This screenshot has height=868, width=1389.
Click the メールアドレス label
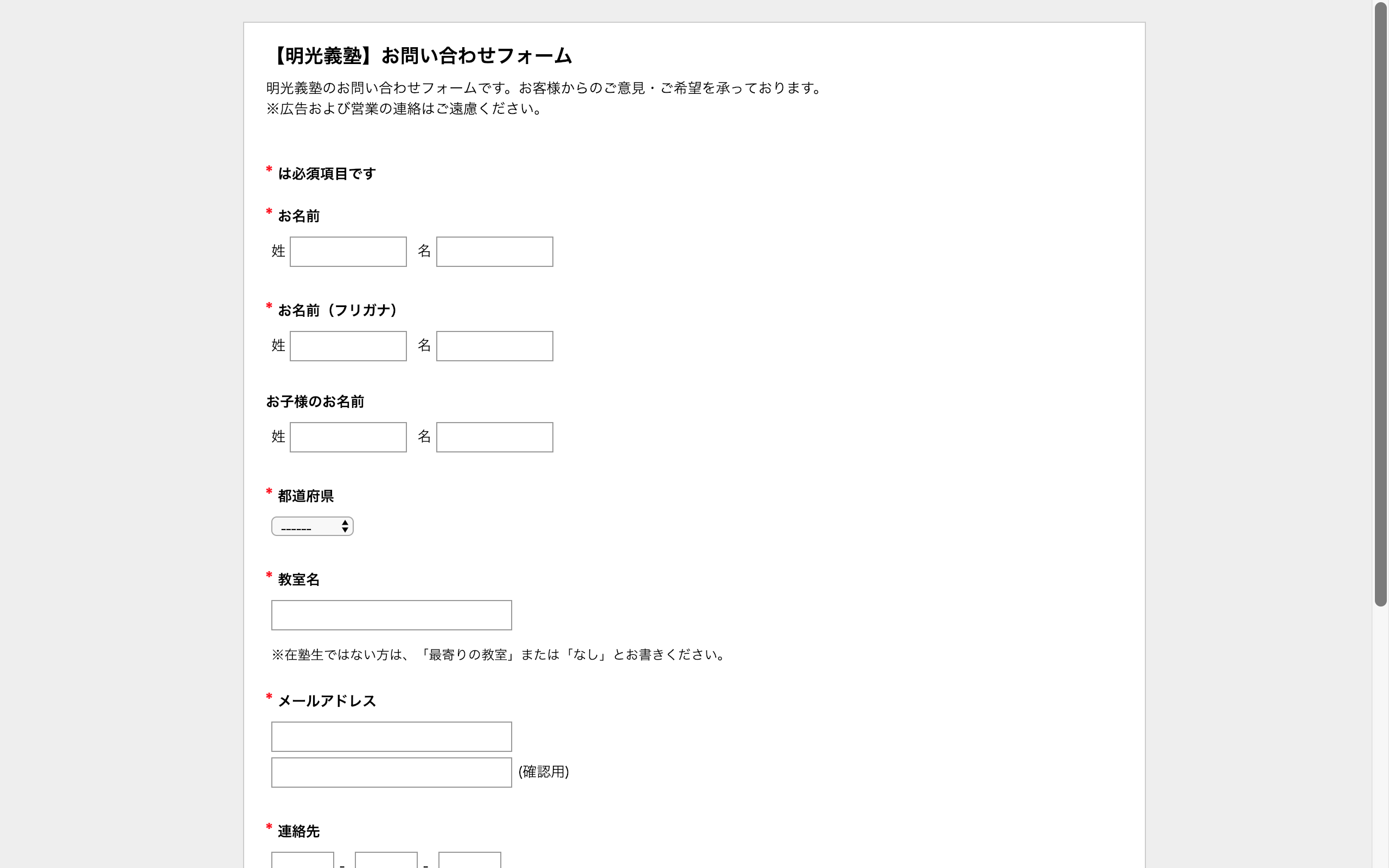pyautogui.click(x=327, y=700)
